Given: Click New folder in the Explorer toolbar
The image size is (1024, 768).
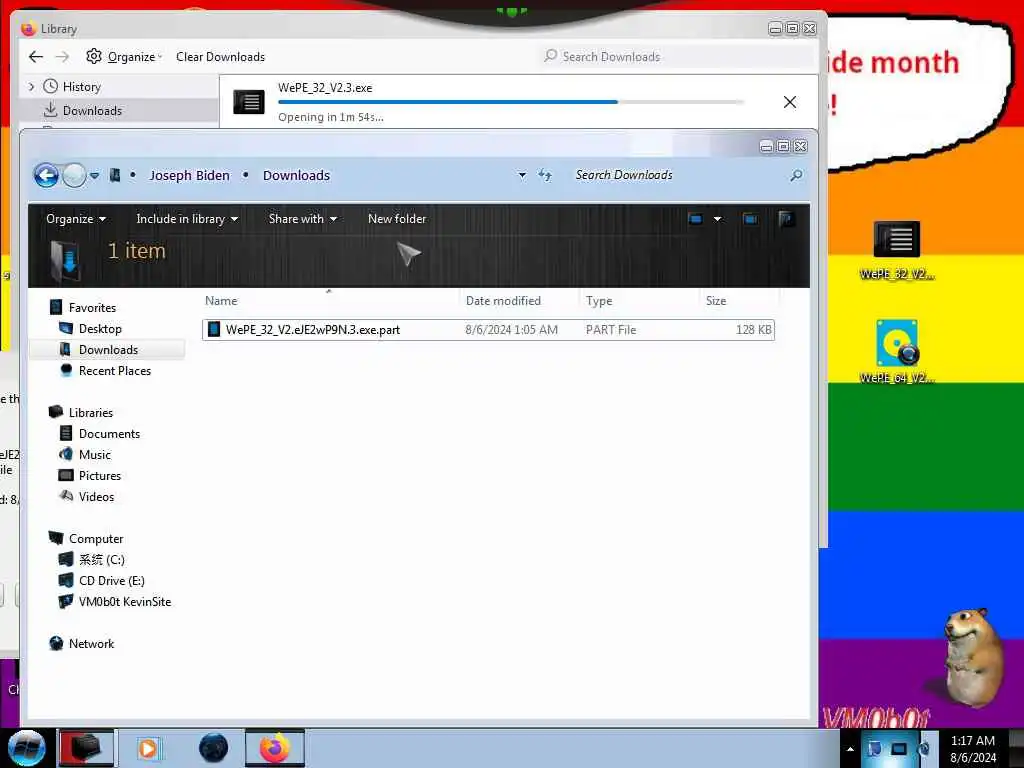Looking at the screenshot, I should tap(397, 219).
